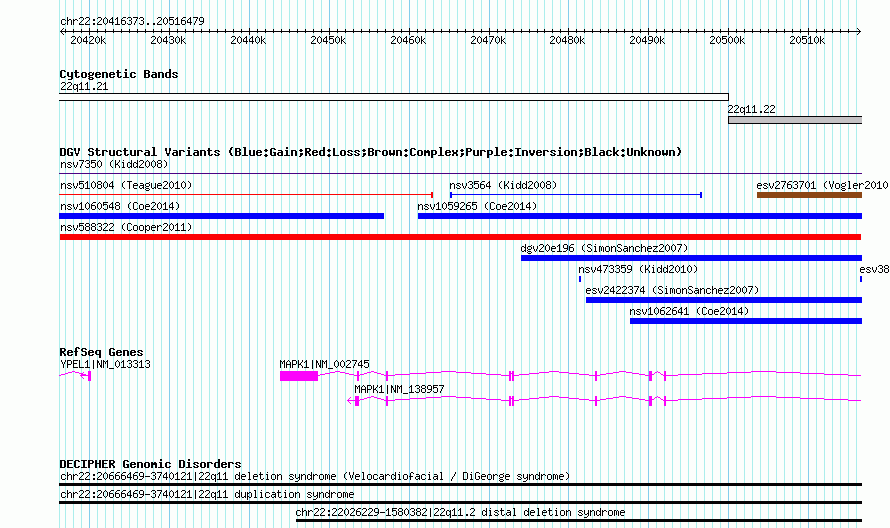Click the blue nsv1060548 (Coe2014) bar
Image resolution: width=890 pixels, height=528 pixels.
221,216
